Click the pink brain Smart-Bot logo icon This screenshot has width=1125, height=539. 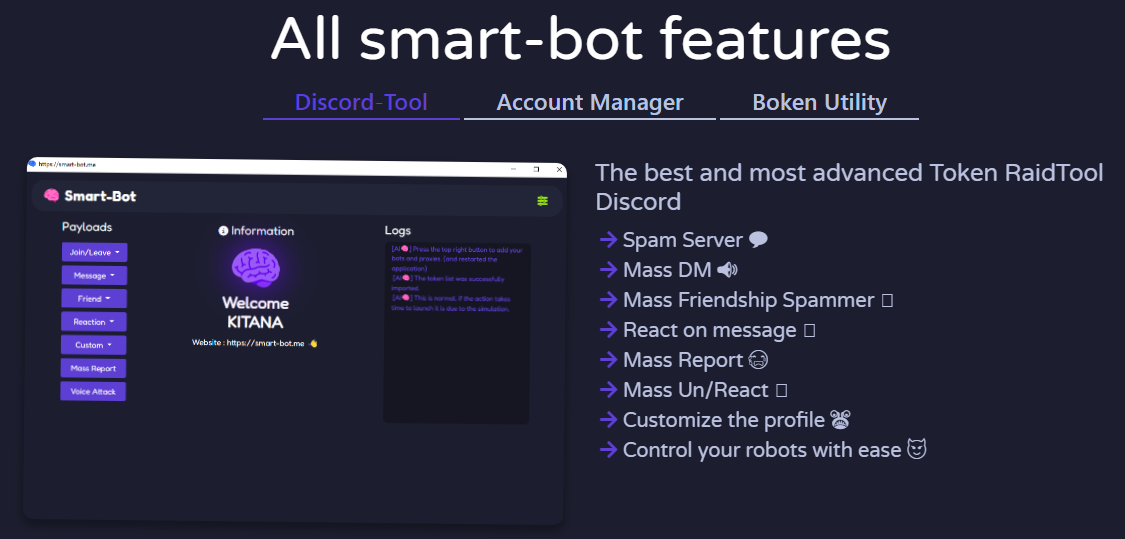[52, 194]
